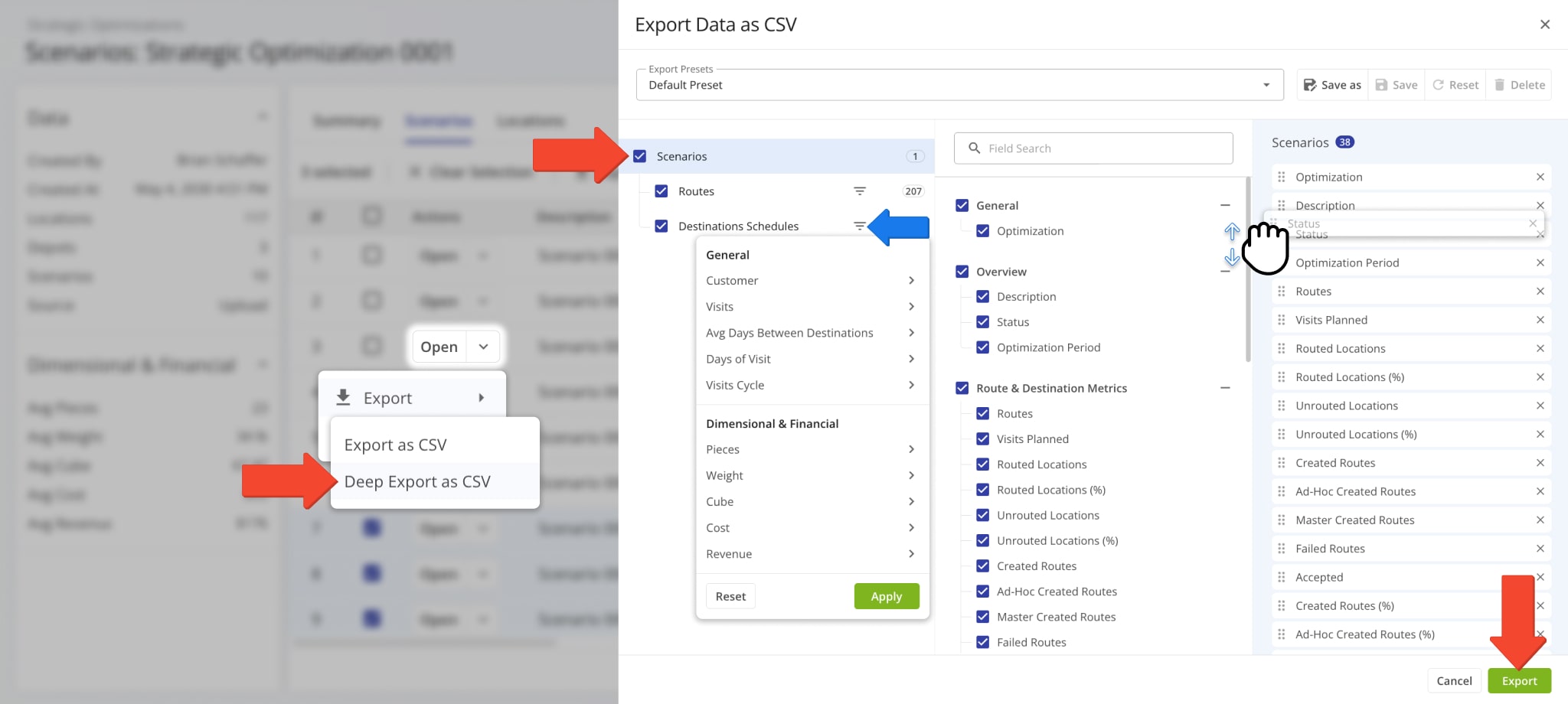Screen dimensions: 1568x704
Task: Uncheck the Scenarios checkbox
Action: click(x=640, y=156)
